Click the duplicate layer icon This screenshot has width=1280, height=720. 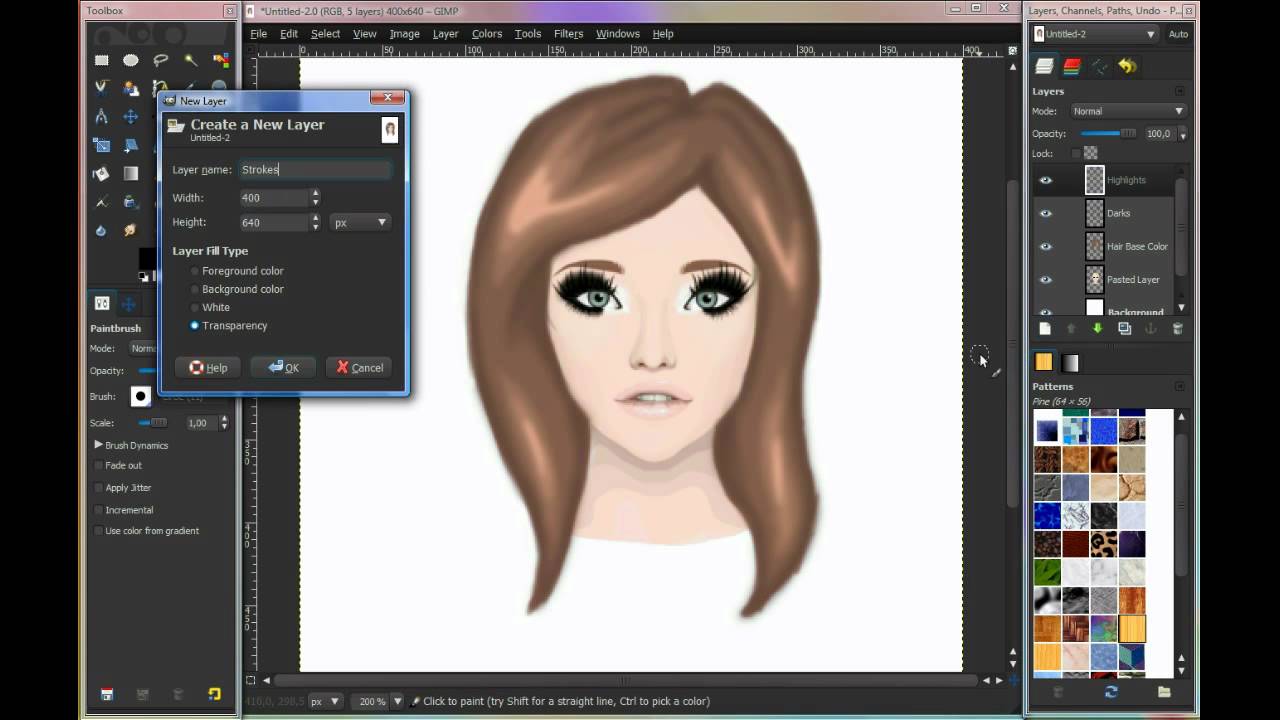pyautogui.click(x=1124, y=328)
